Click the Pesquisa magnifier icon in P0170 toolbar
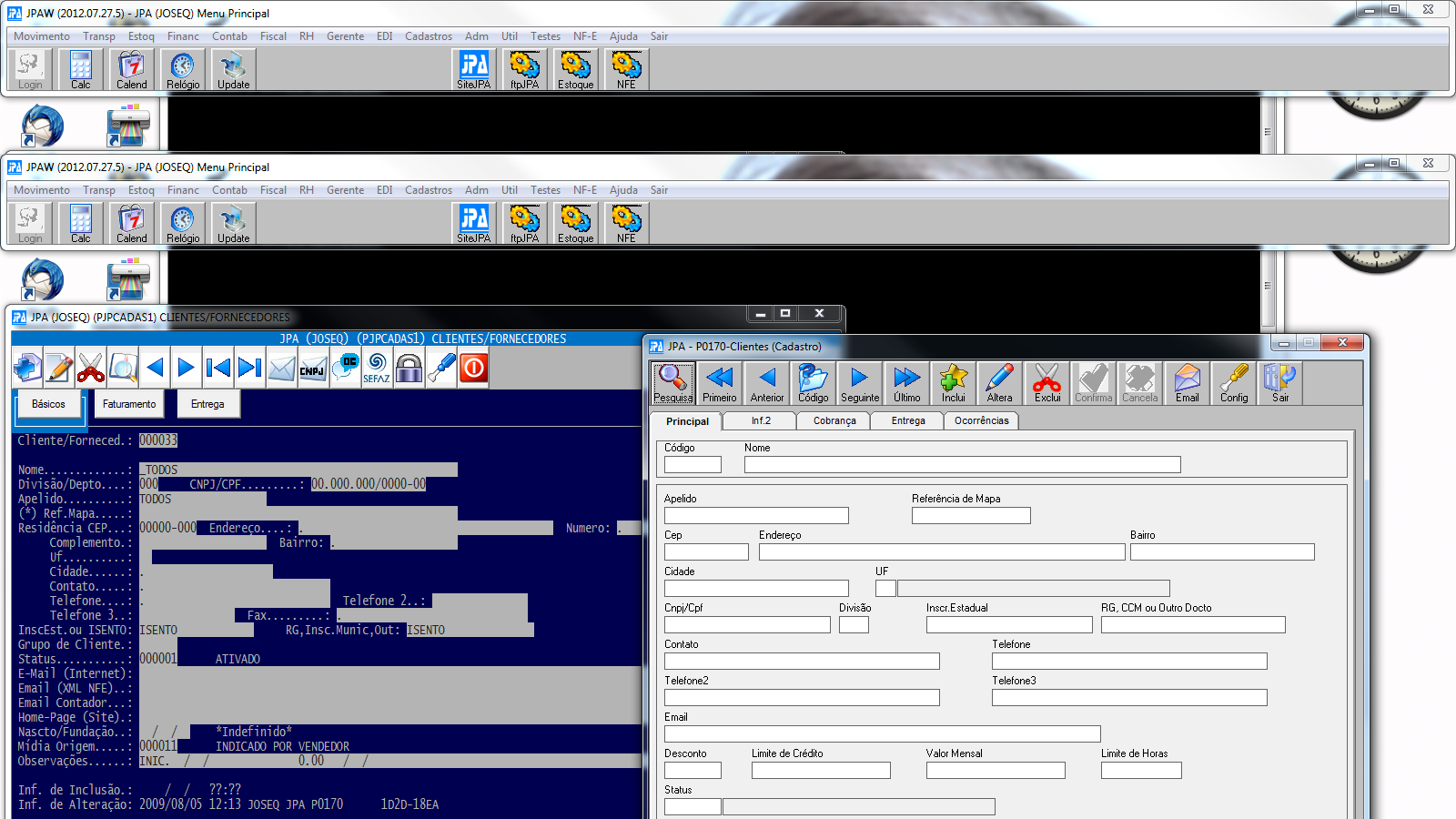Viewport: 1456px width, 819px height. [x=672, y=382]
